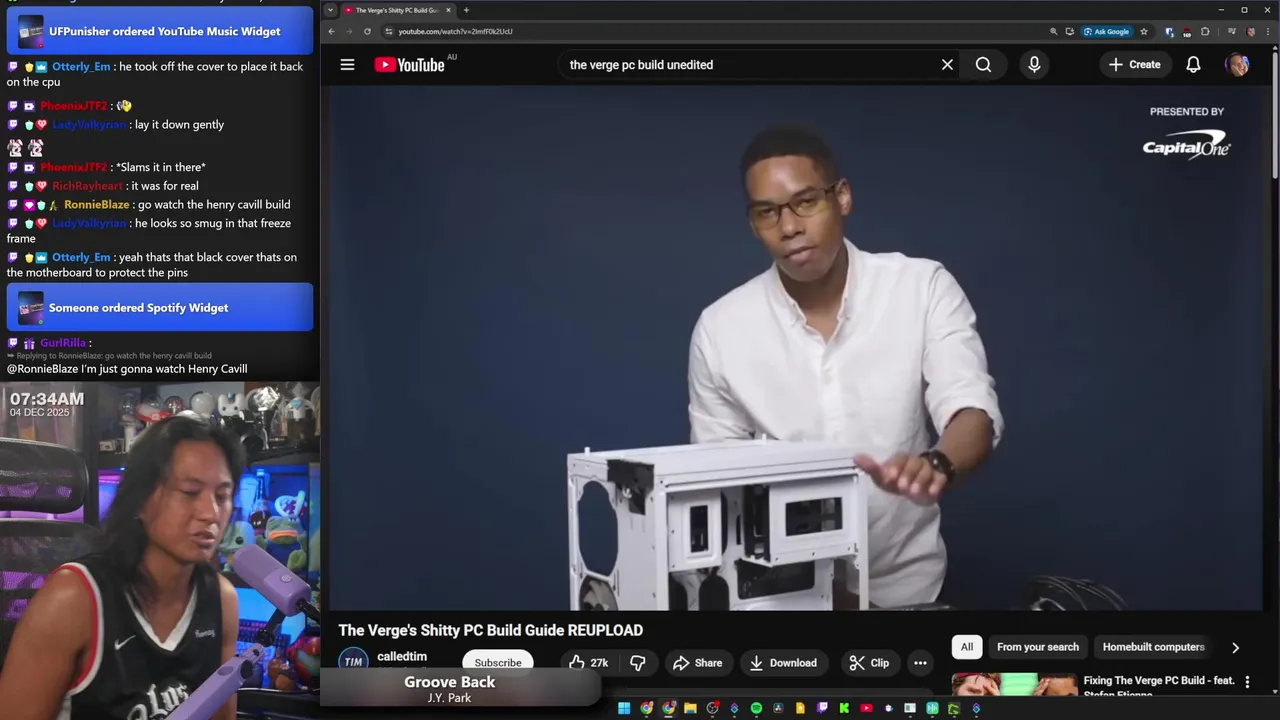
Task: Show more filter chips with the arrow
Action: pyautogui.click(x=1235, y=647)
